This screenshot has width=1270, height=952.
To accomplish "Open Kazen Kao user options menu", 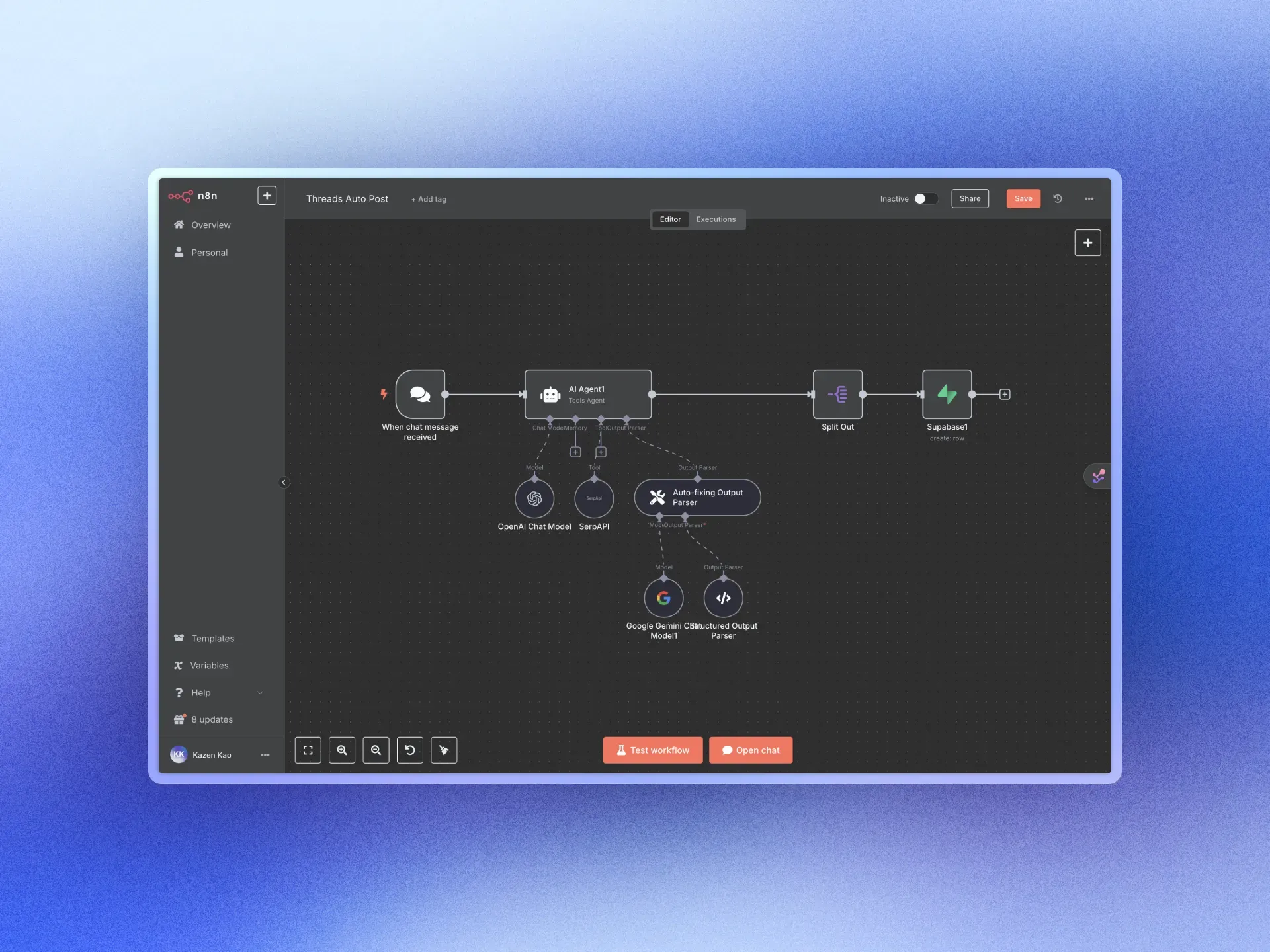I will (265, 755).
